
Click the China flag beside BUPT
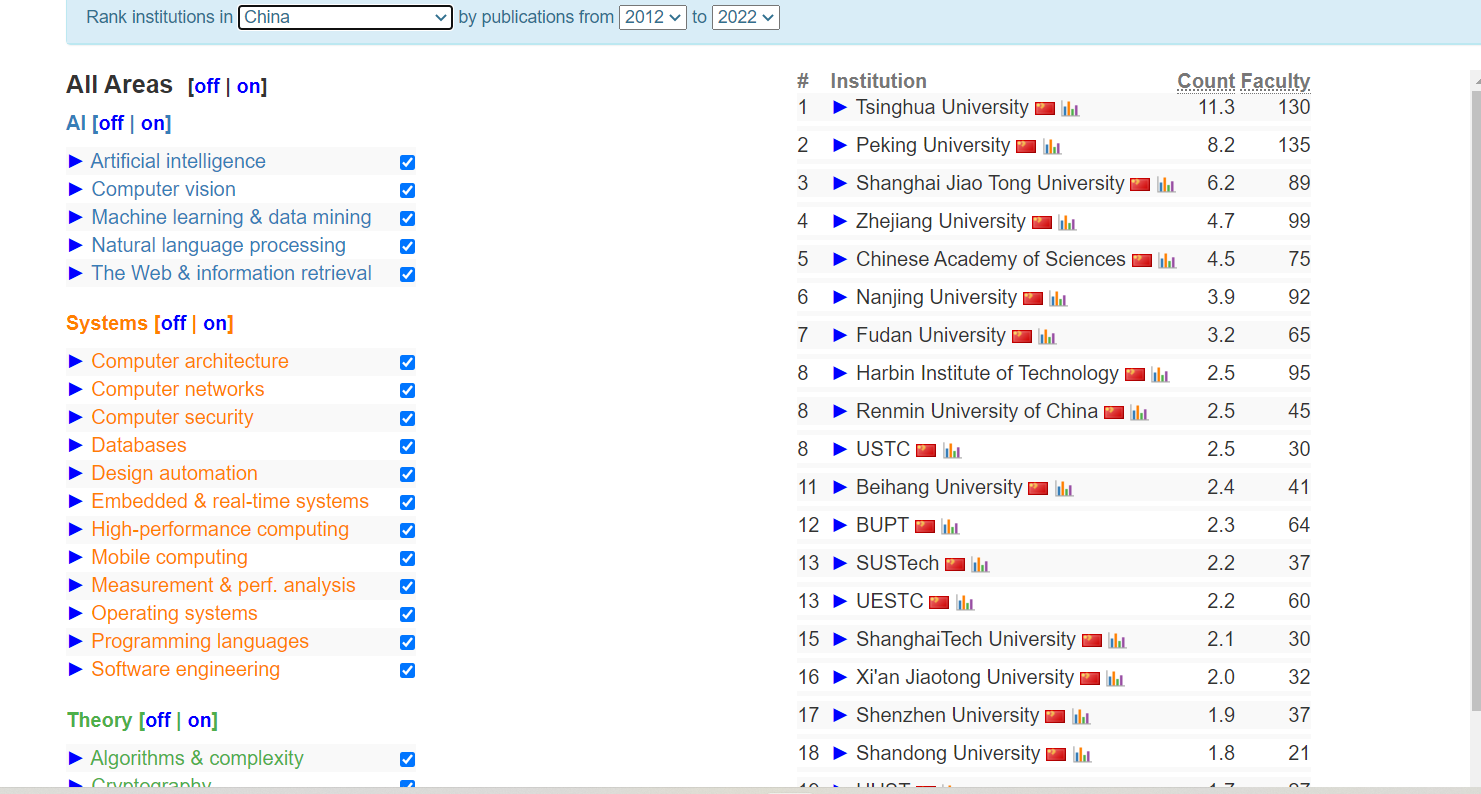(925, 527)
